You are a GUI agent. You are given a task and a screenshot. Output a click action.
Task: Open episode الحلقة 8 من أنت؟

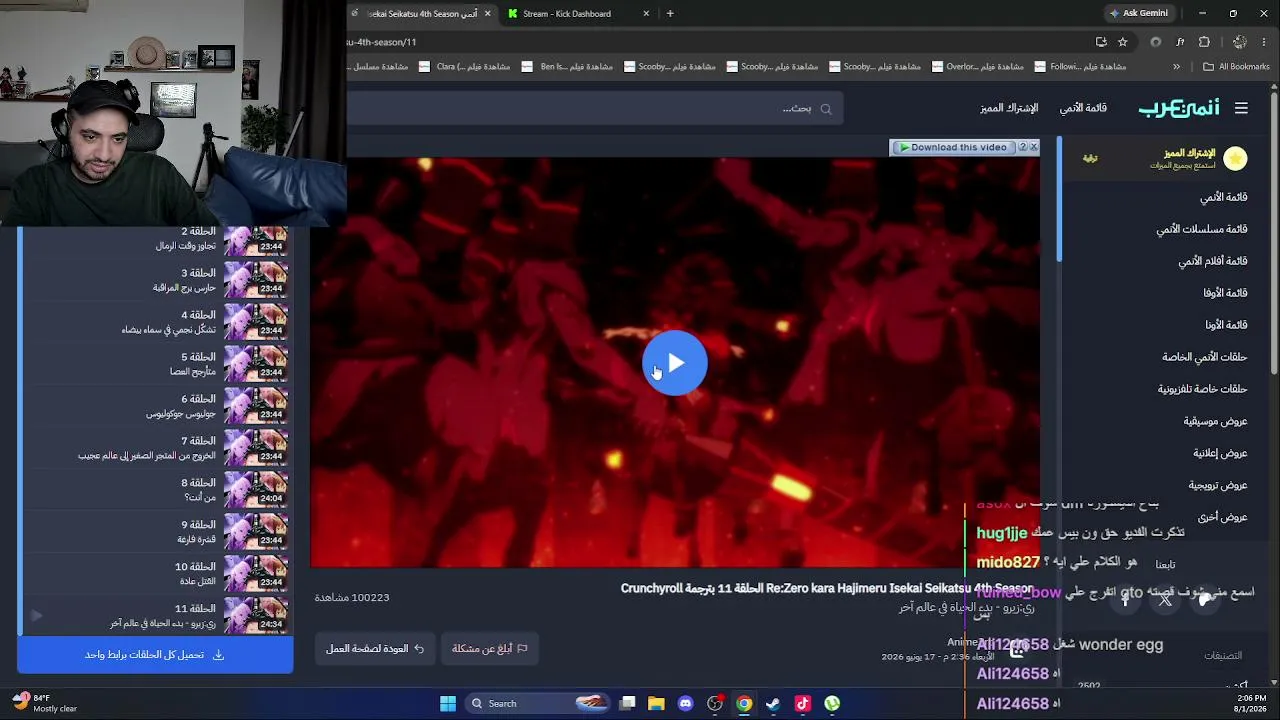click(x=156, y=490)
